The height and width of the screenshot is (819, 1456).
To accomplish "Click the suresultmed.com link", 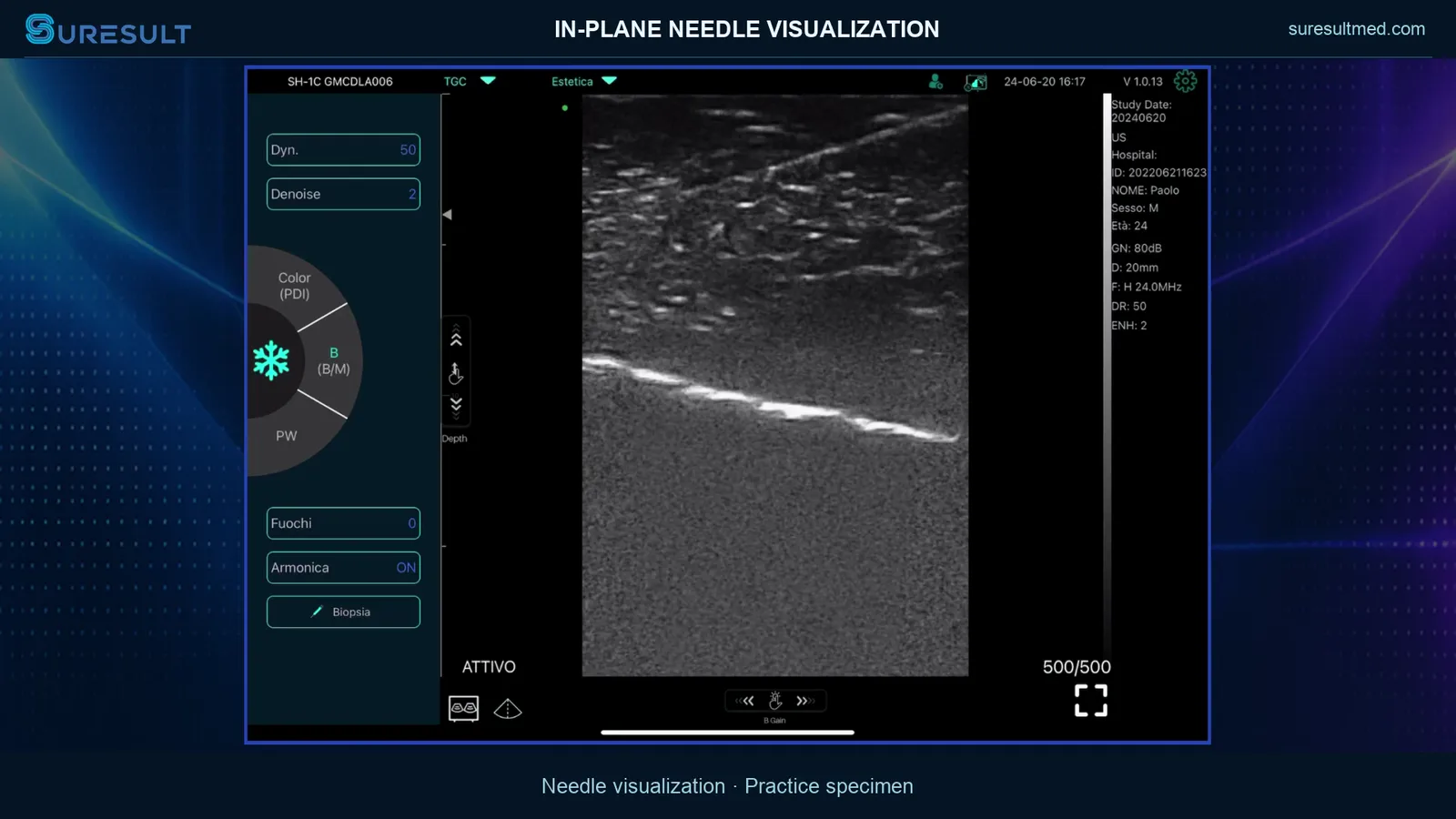I will pos(1357,29).
